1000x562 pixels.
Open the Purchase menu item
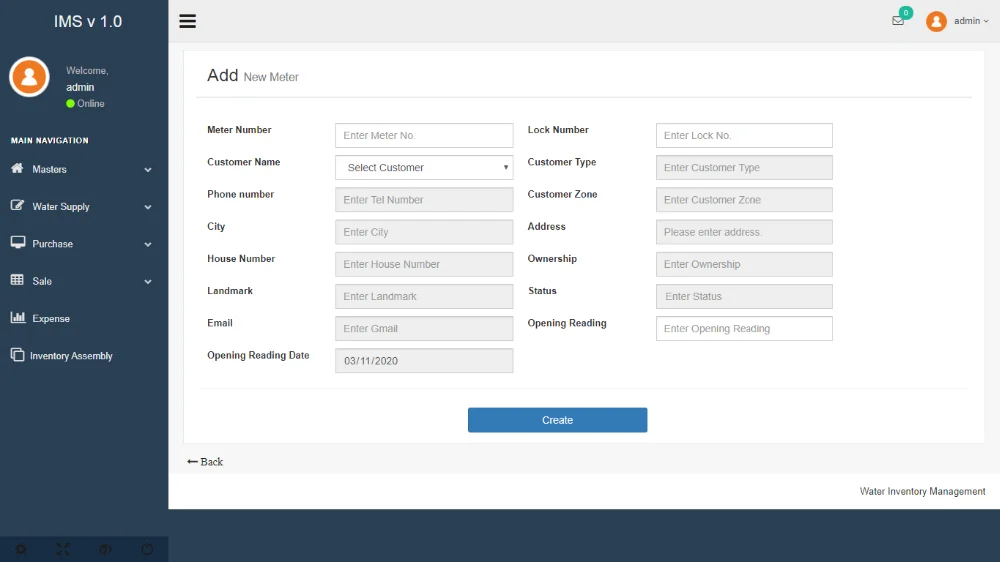(x=52, y=244)
